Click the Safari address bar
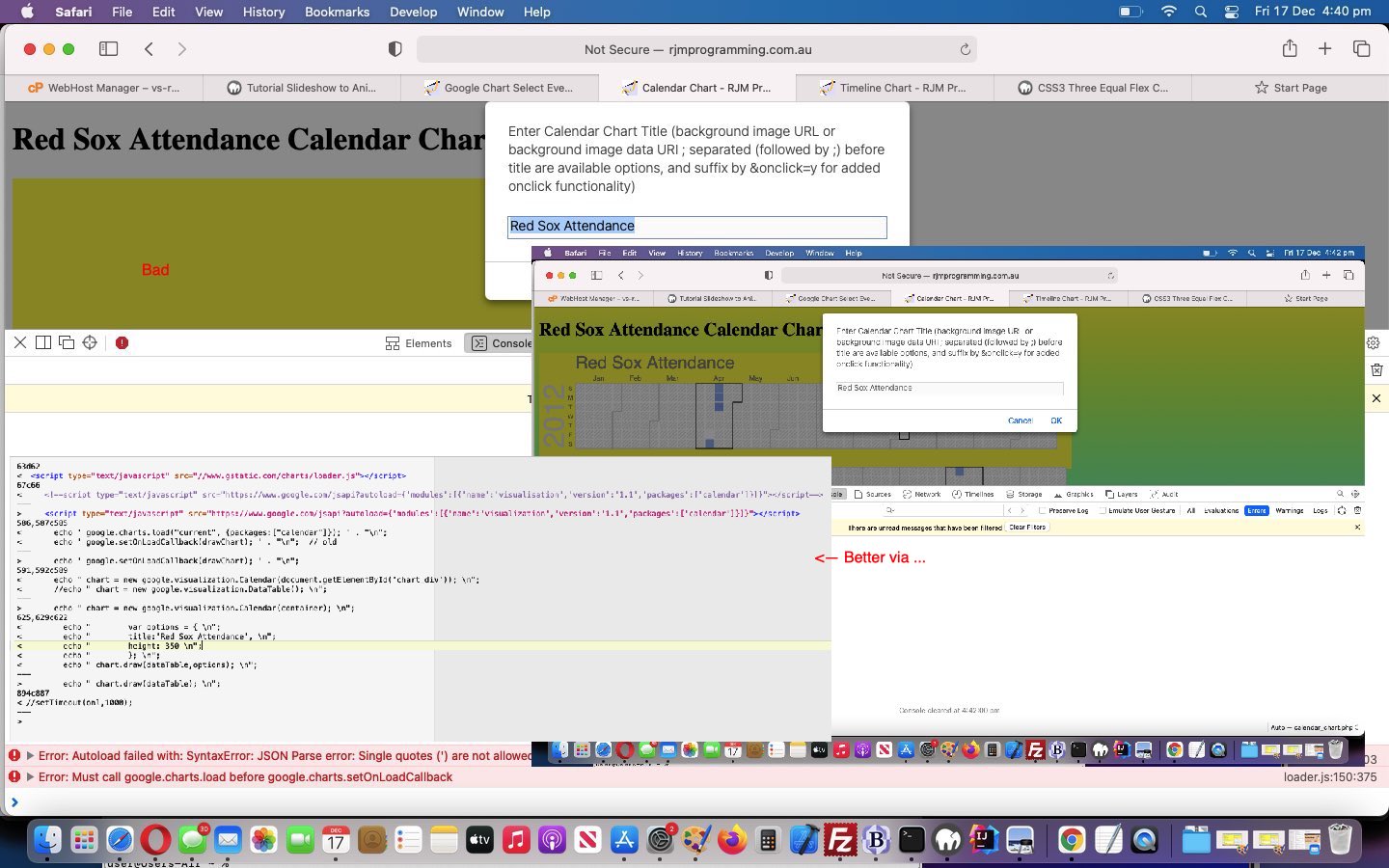This screenshot has width=1389, height=868. [x=696, y=49]
